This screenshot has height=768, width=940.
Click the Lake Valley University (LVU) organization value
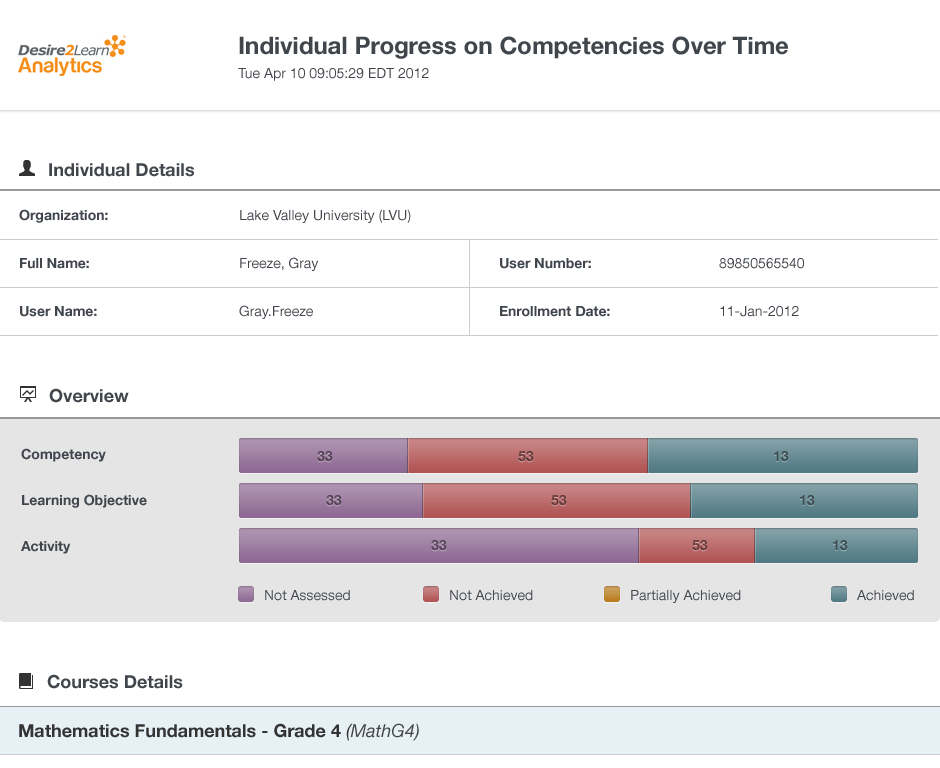pyautogui.click(x=325, y=215)
